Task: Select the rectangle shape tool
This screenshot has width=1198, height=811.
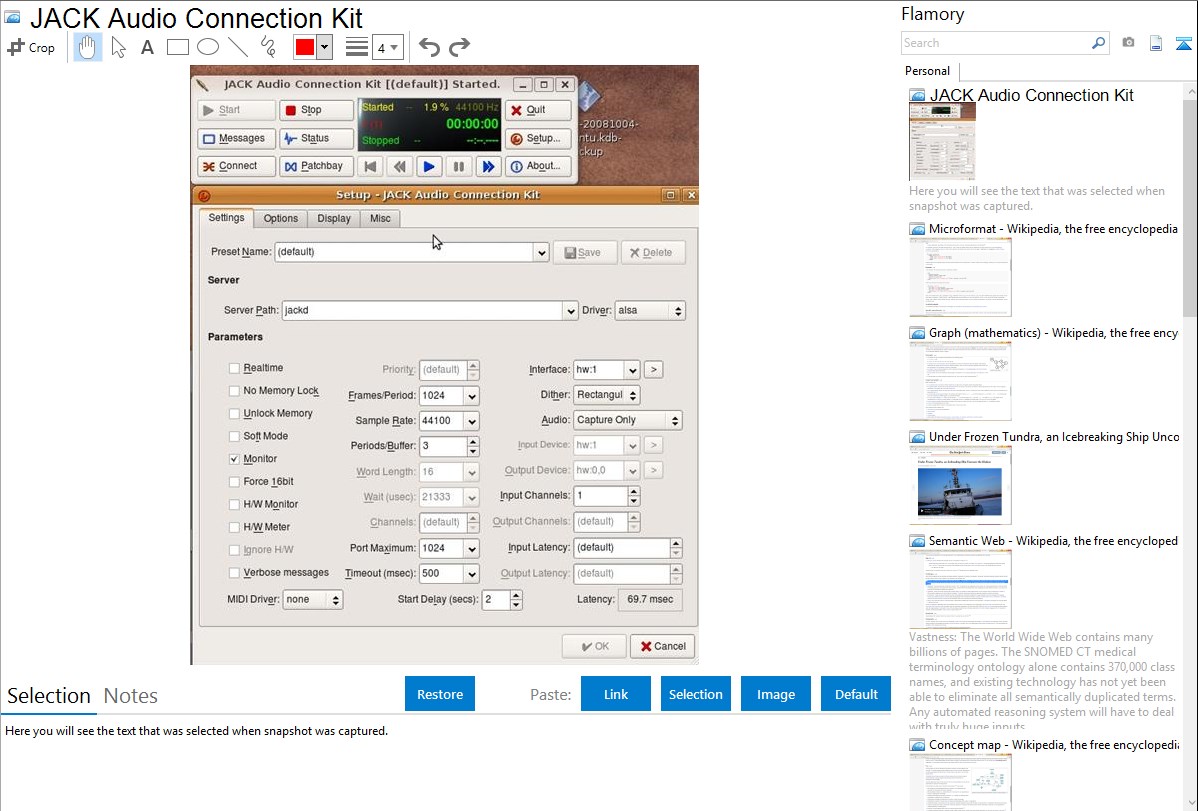Action: click(x=177, y=47)
